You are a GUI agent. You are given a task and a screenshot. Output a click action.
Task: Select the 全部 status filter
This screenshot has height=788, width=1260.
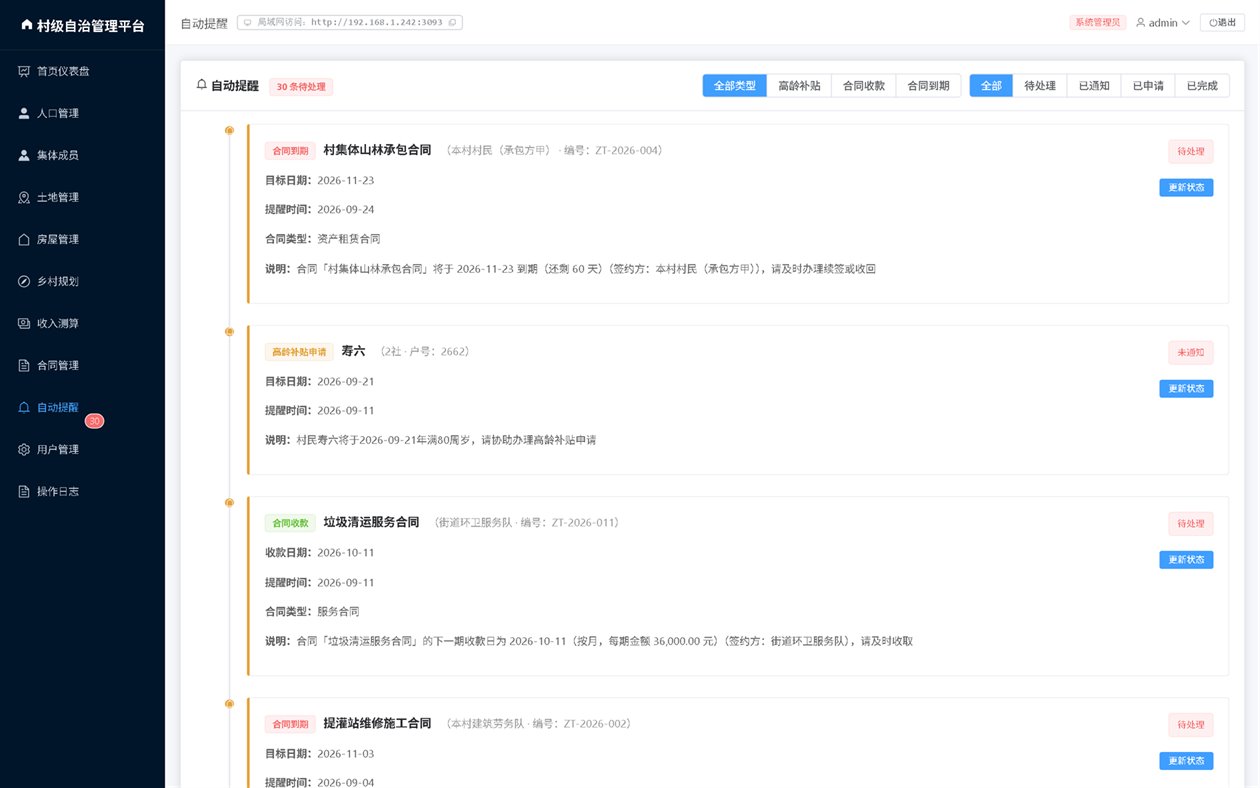click(x=991, y=86)
